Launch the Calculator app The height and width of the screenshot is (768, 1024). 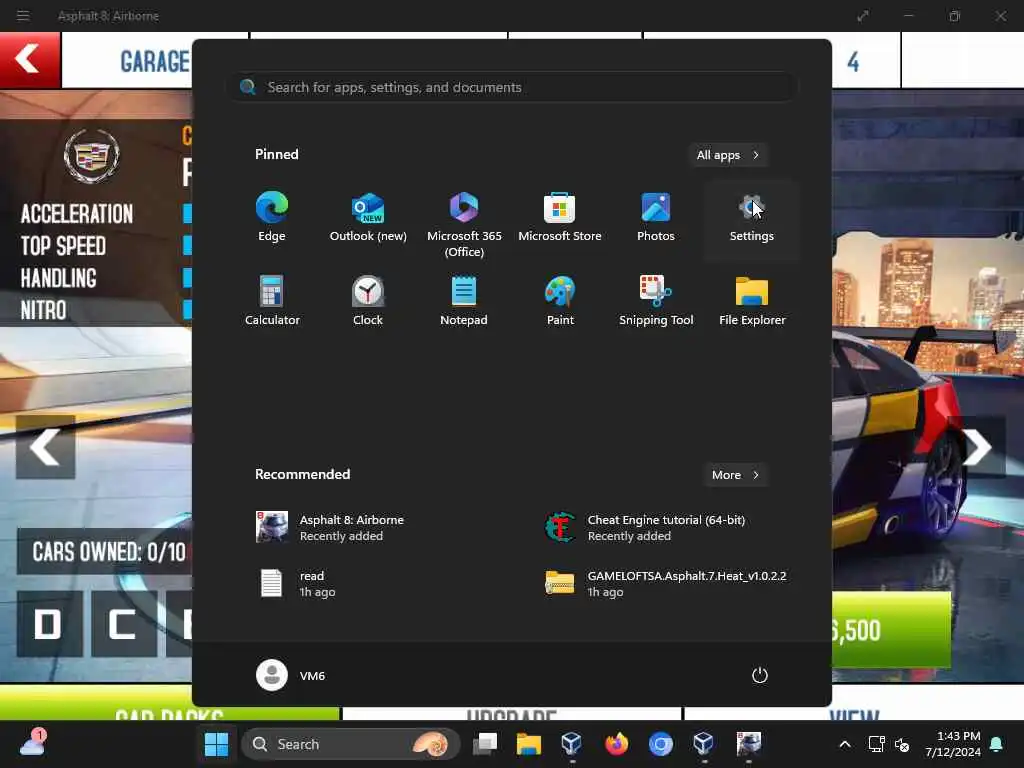coord(272,302)
